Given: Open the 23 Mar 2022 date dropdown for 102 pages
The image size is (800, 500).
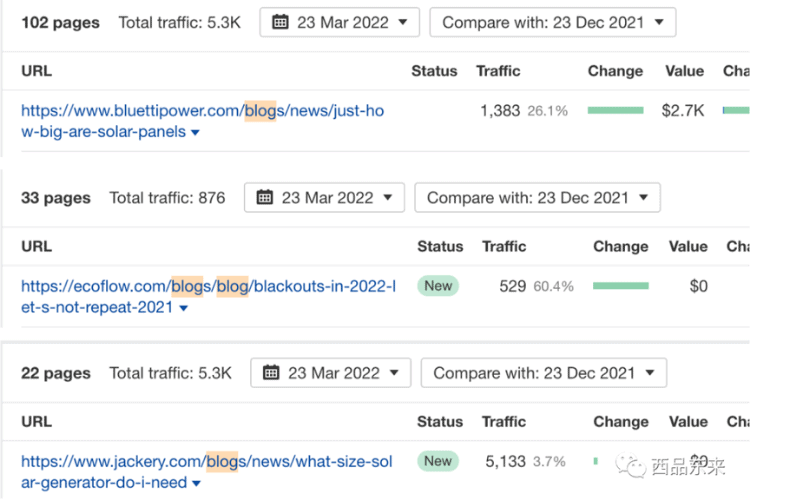Looking at the screenshot, I should [x=339, y=22].
